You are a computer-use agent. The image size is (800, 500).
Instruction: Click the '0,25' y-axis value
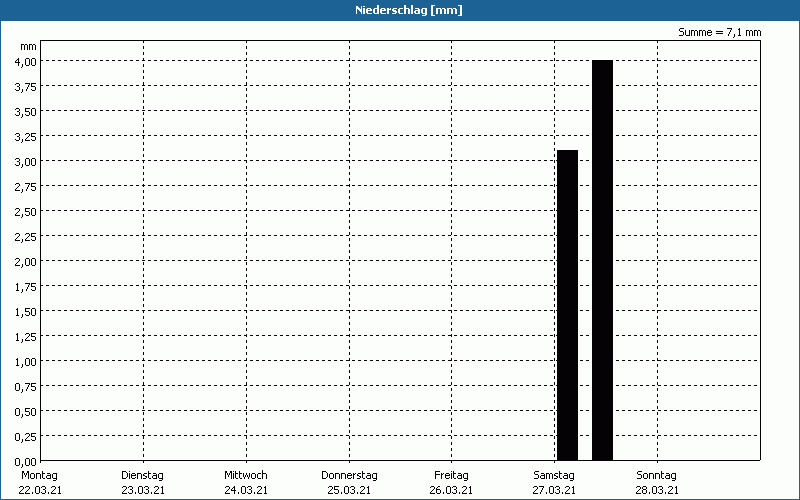click(x=26, y=437)
